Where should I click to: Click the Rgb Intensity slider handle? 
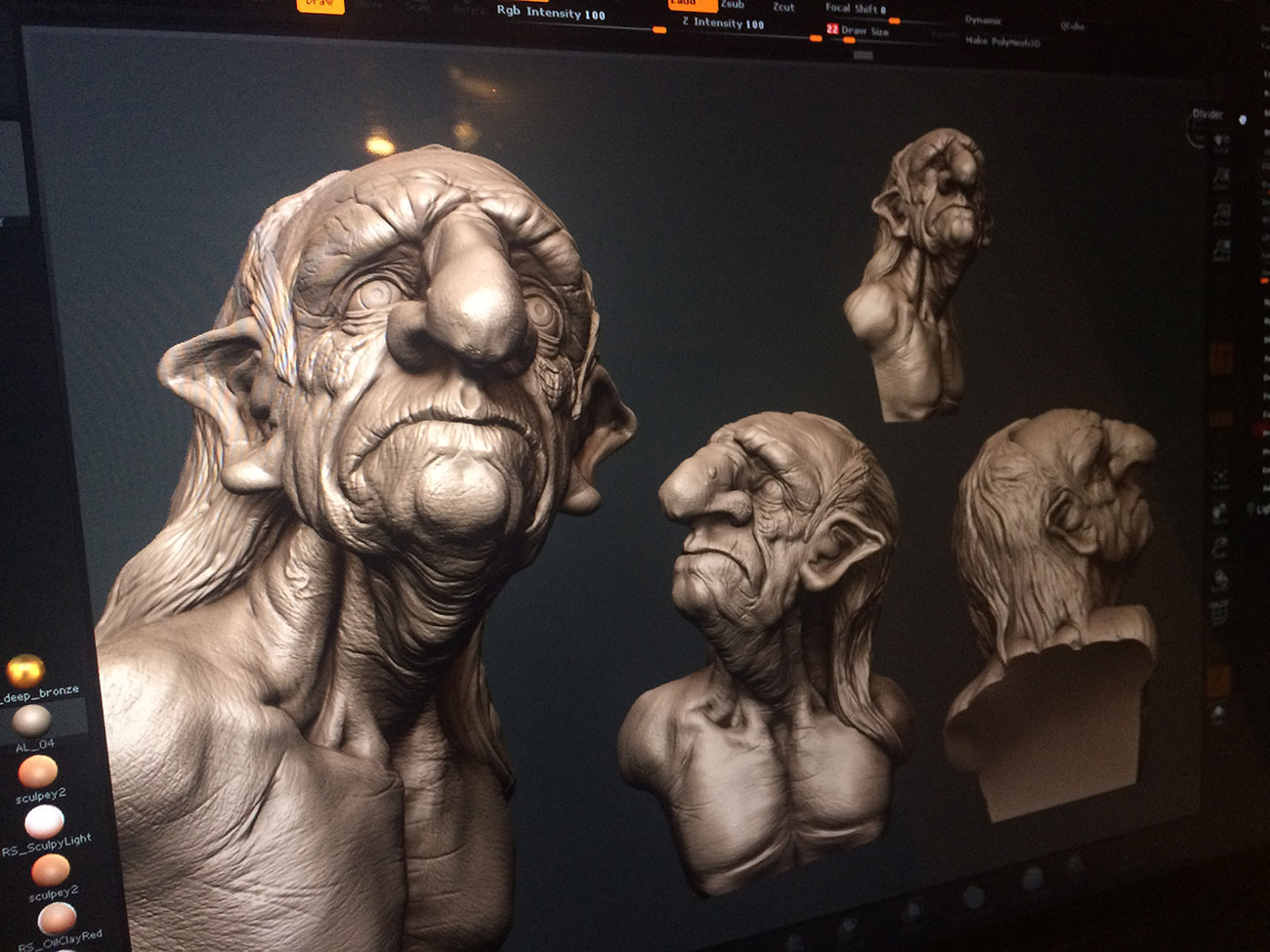pos(659,29)
